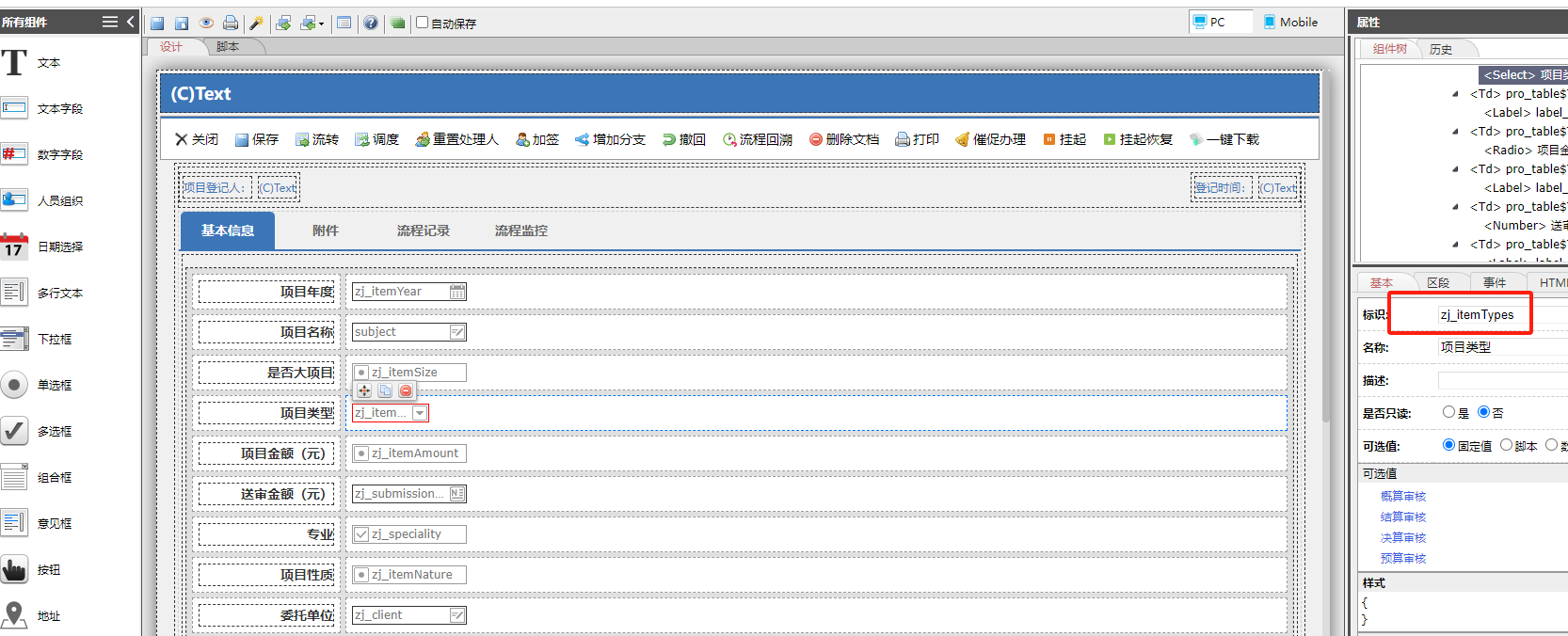Collapse the Td node above the Number item
1568x636 pixels.
pyautogui.click(x=1455, y=207)
